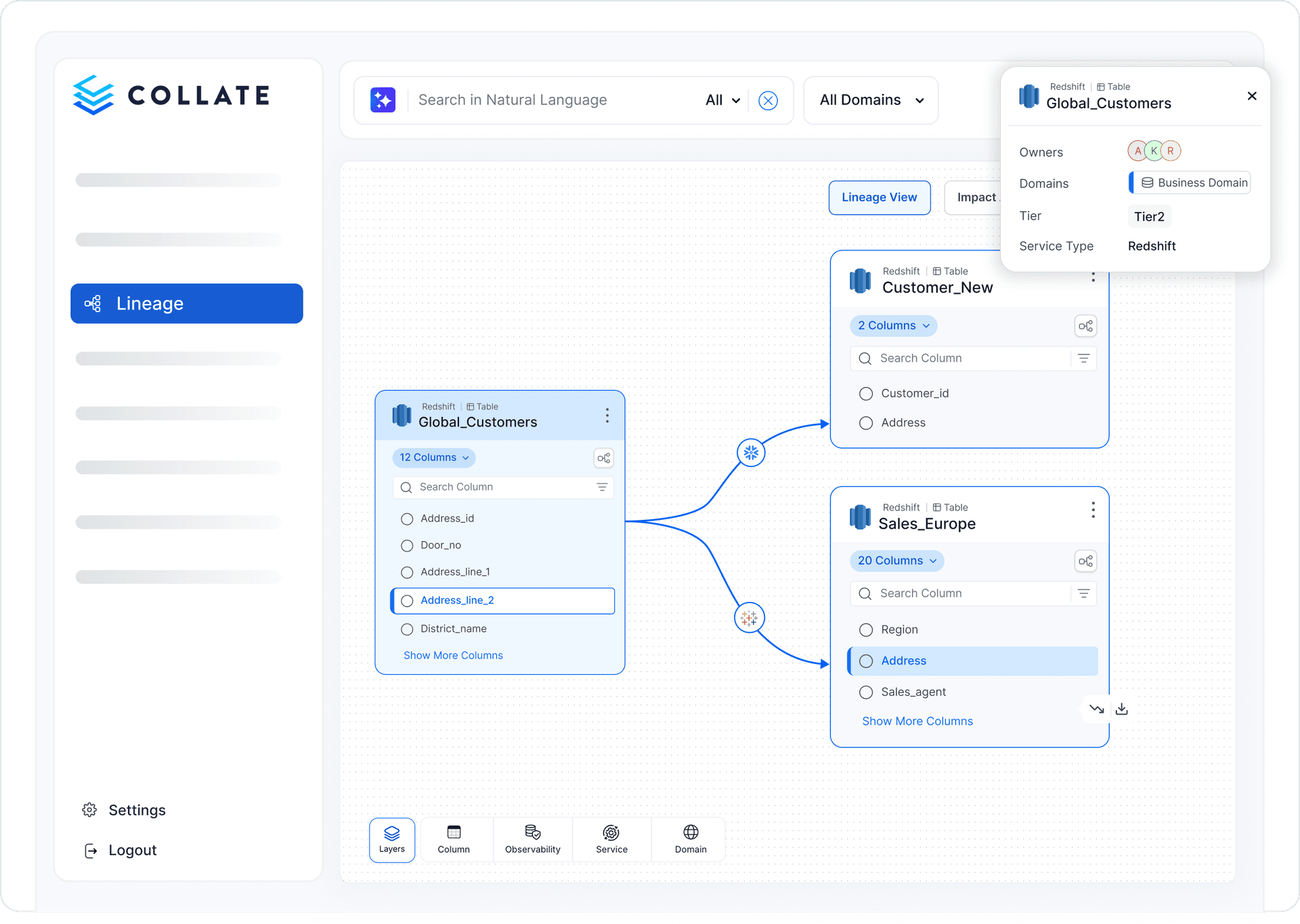Click the Tableau pipeline node on edge

click(749, 617)
